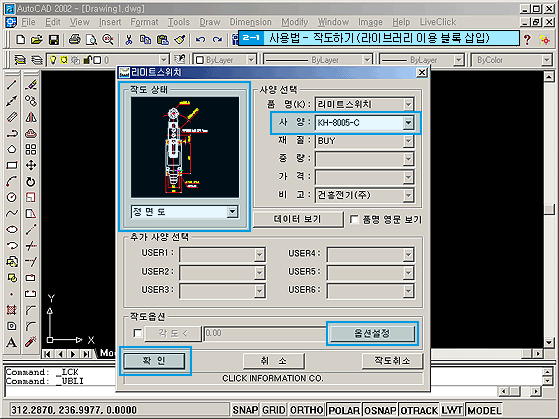Click the Print icon

pyautogui.click(x=75, y=39)
